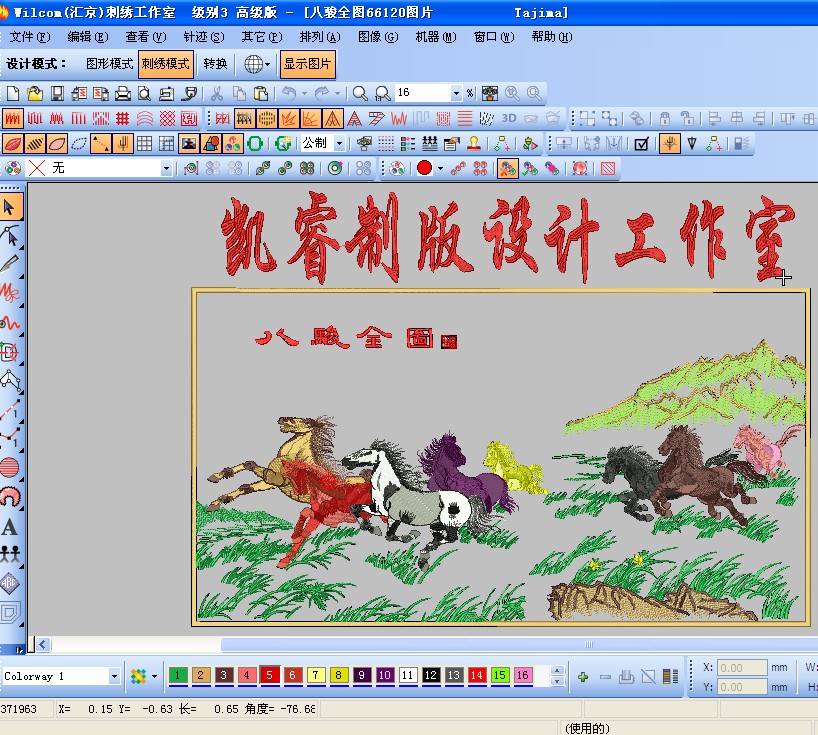This screenshot has width=818, height=735.
Task: Toggle 显示图片 show picture button
Action: pyautogui.click(x=308, y=64)
